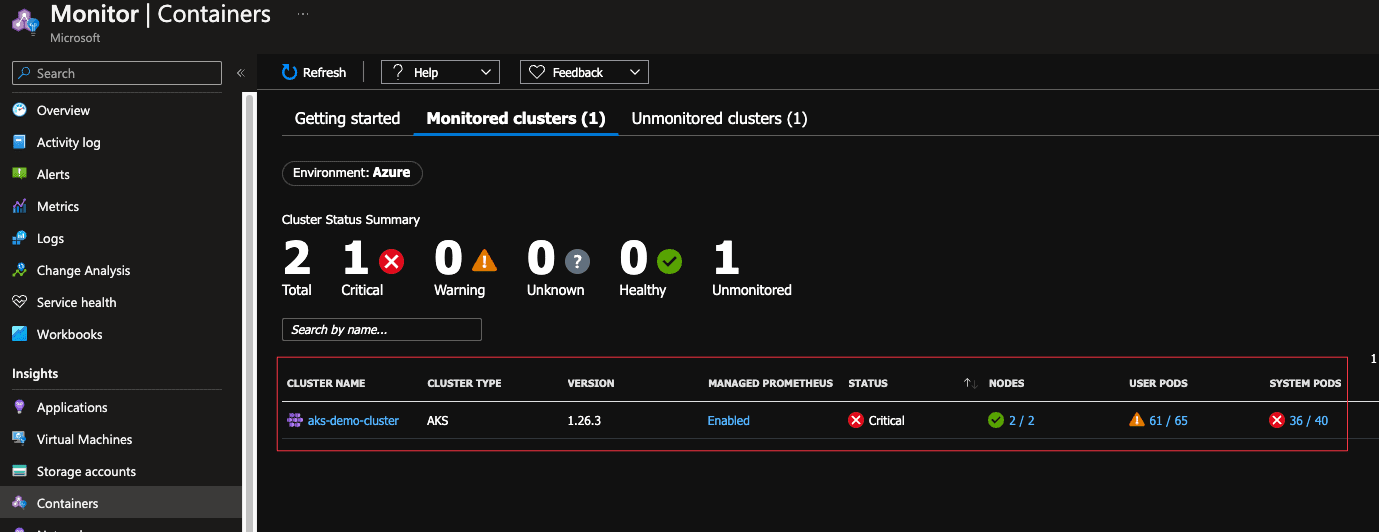The image size is (1379, 532).
Task: Sort by the Version column header
Action: (x=591, y=383)
